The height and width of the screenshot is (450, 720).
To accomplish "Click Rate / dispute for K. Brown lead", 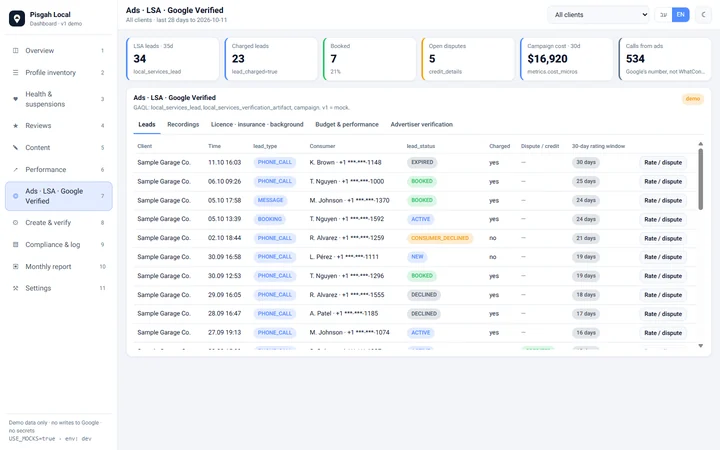I will pos(663,163).
